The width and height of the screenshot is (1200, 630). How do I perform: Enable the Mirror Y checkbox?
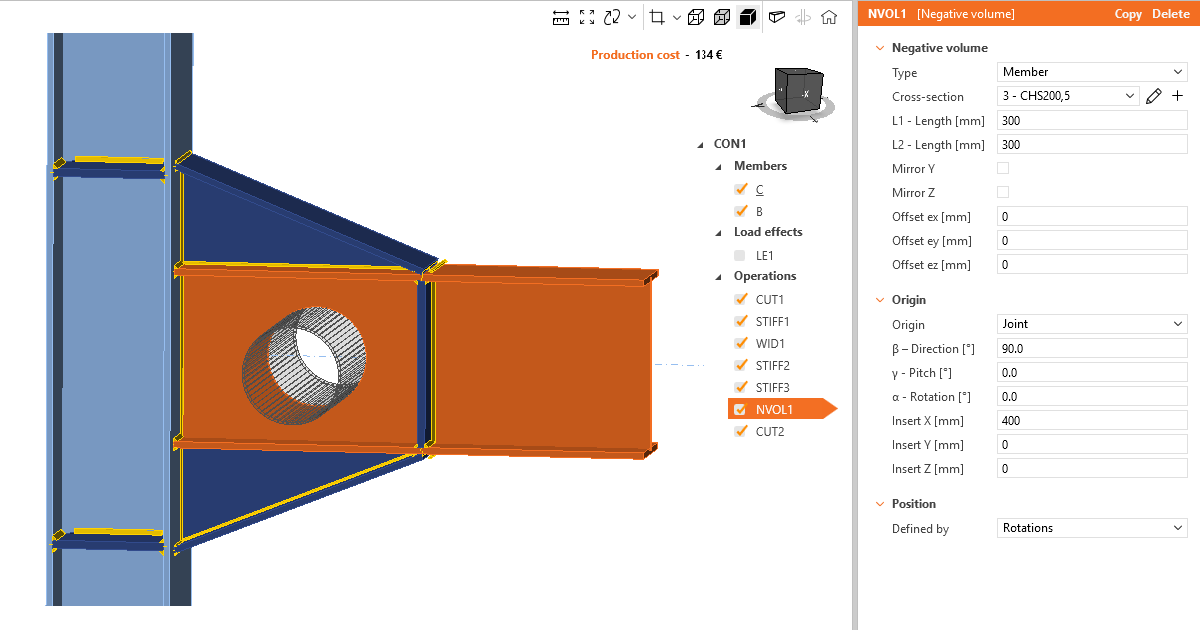pyautogui.click(x=1003, y=168)
